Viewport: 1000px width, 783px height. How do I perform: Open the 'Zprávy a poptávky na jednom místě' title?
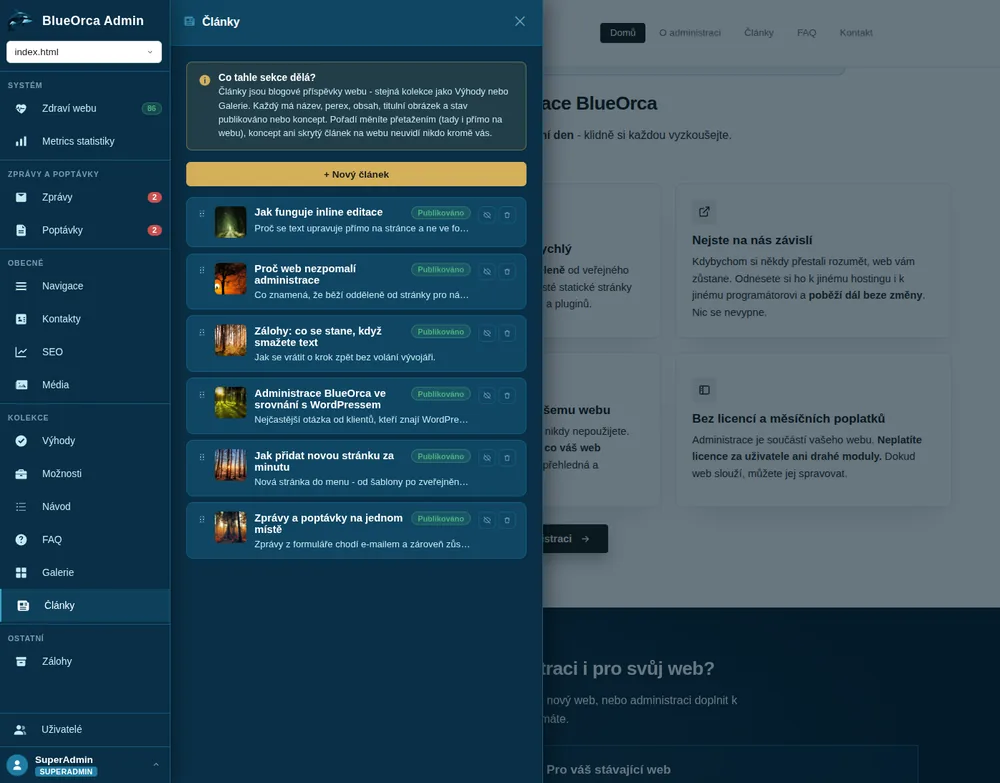pyautogui.click(x=328, y=523)
